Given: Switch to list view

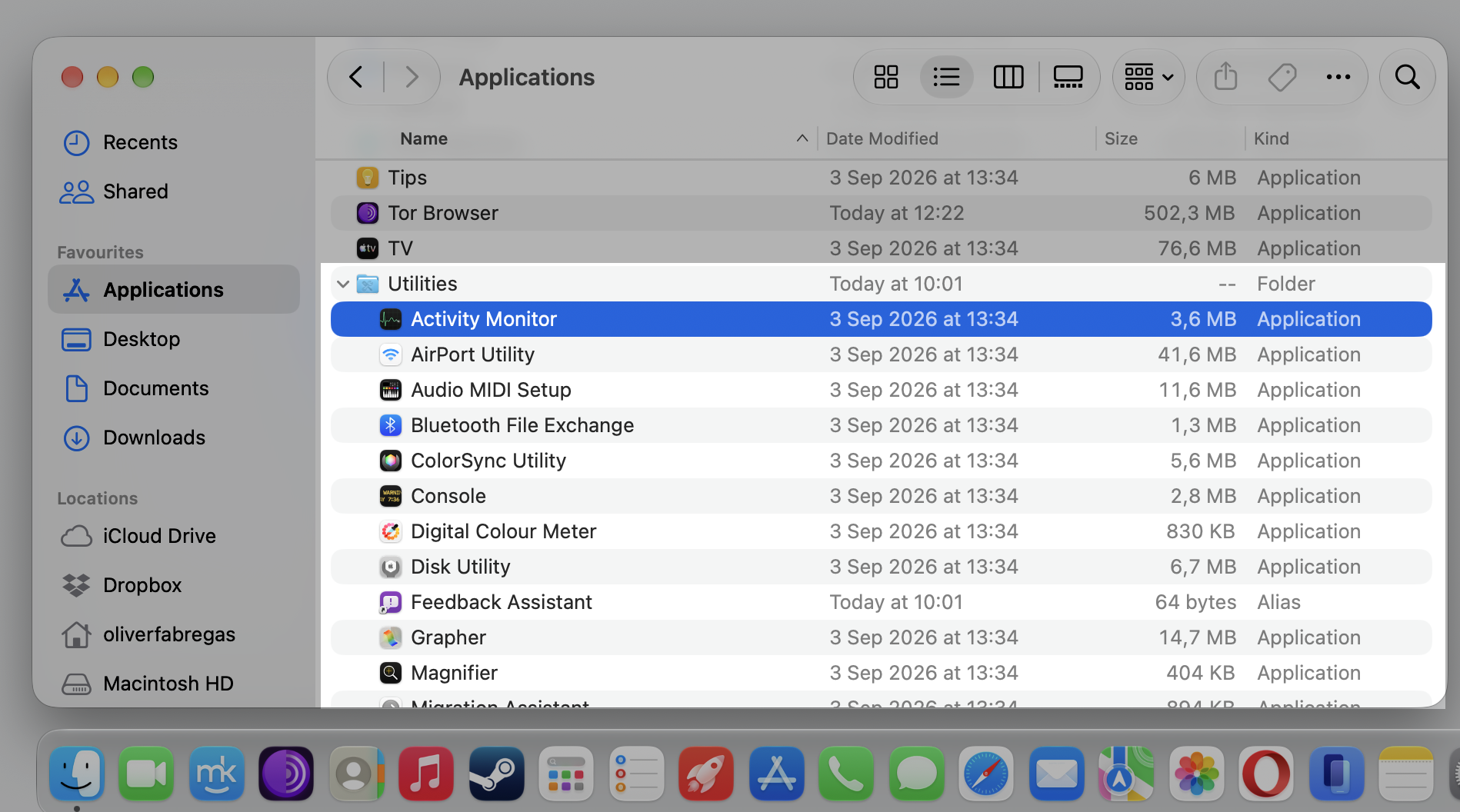Looking at the screenshot, I should coord(946,77).
